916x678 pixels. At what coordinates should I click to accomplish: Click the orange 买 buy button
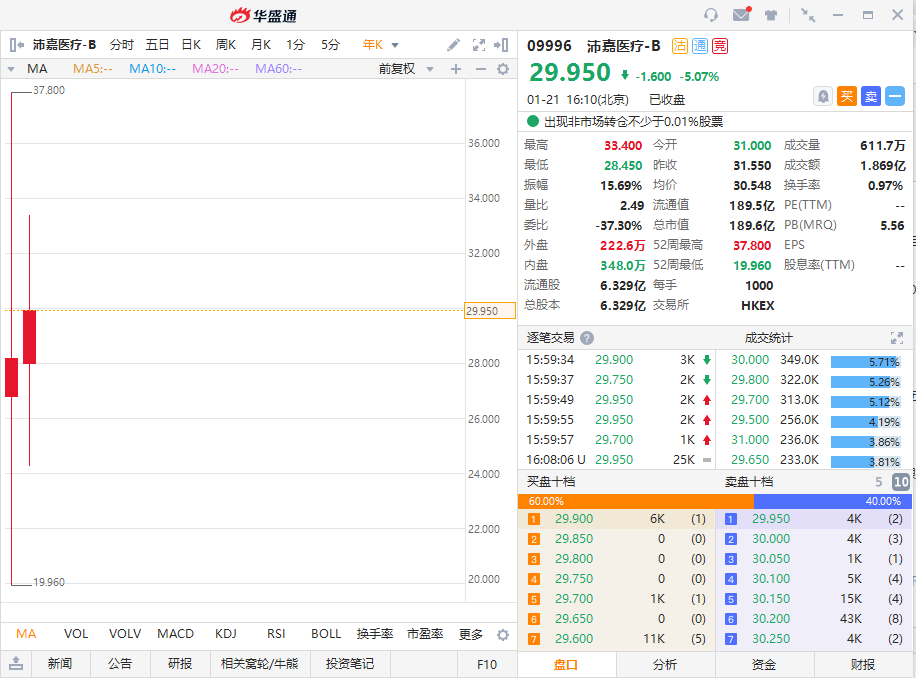tap(847, 96)
